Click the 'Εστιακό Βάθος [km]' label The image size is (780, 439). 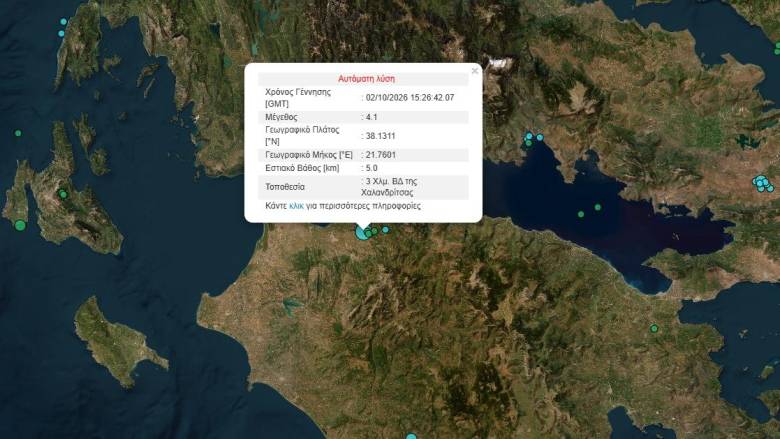[302, 168]
